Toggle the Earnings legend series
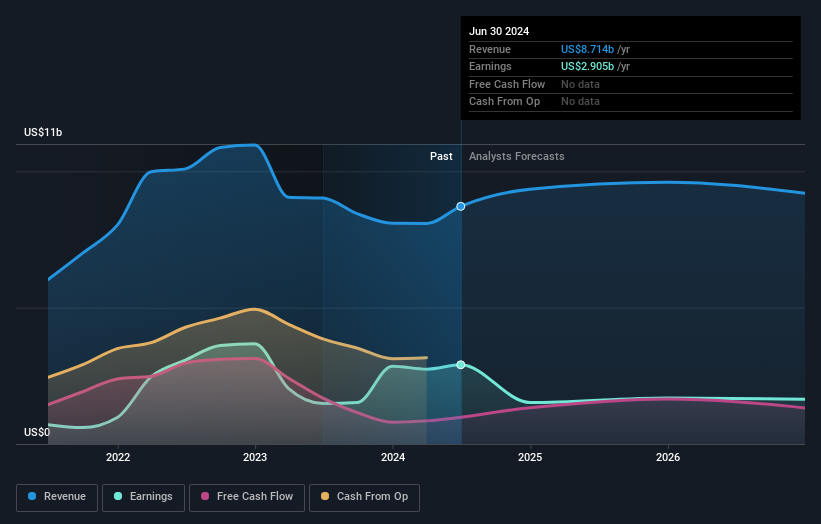Viewport: 821px width, 524px height. [143, 497]
